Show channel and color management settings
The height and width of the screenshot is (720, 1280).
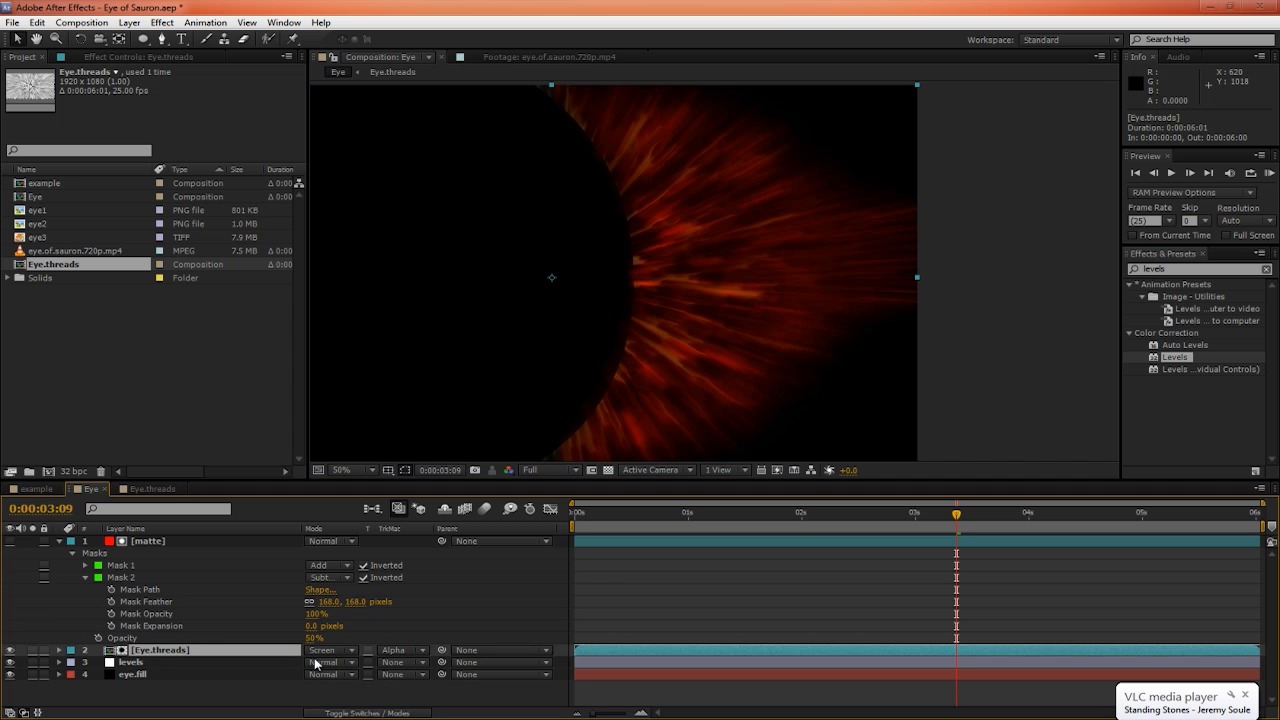tap(508, 470)
